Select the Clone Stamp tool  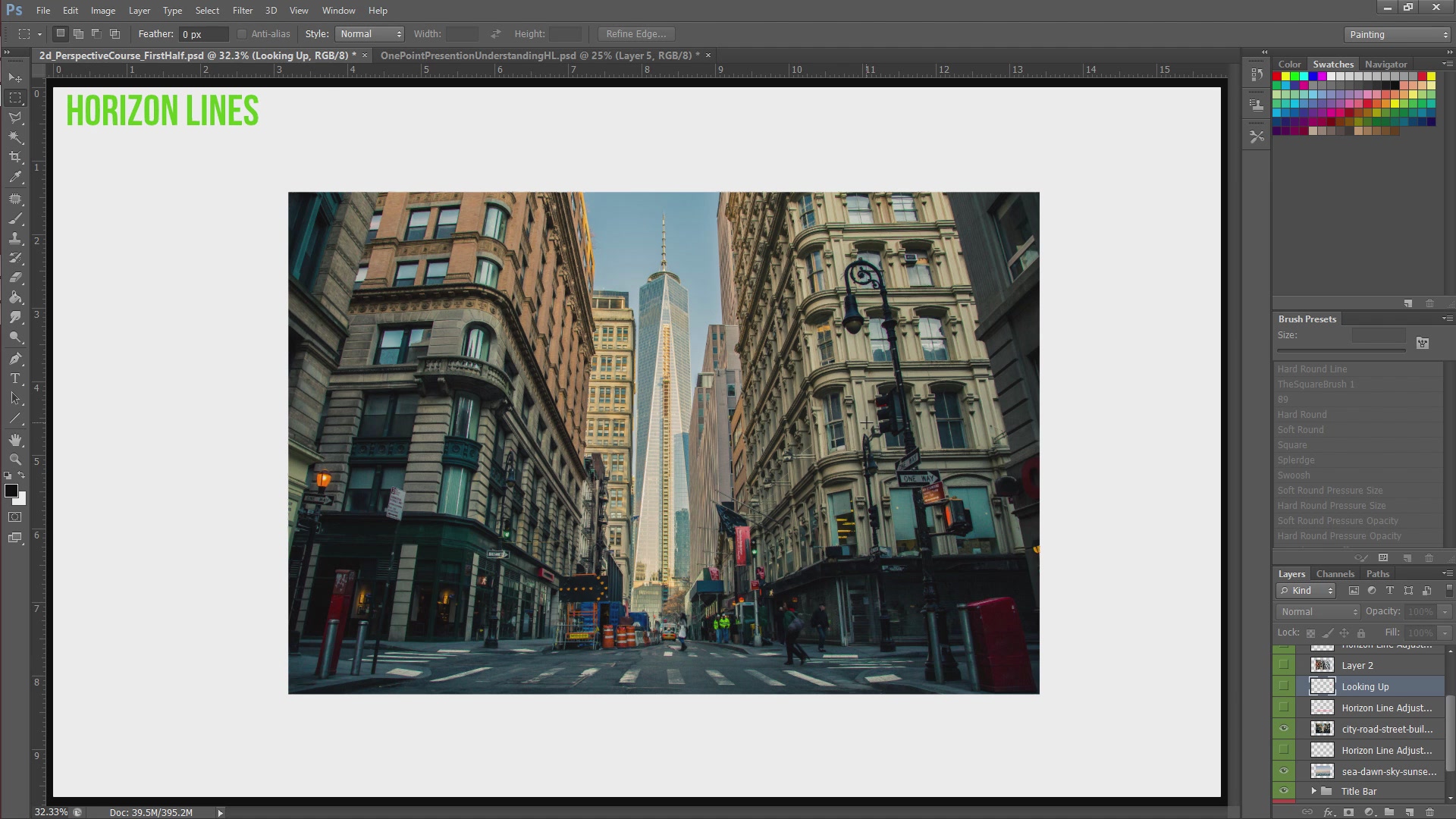pos(15,238)
